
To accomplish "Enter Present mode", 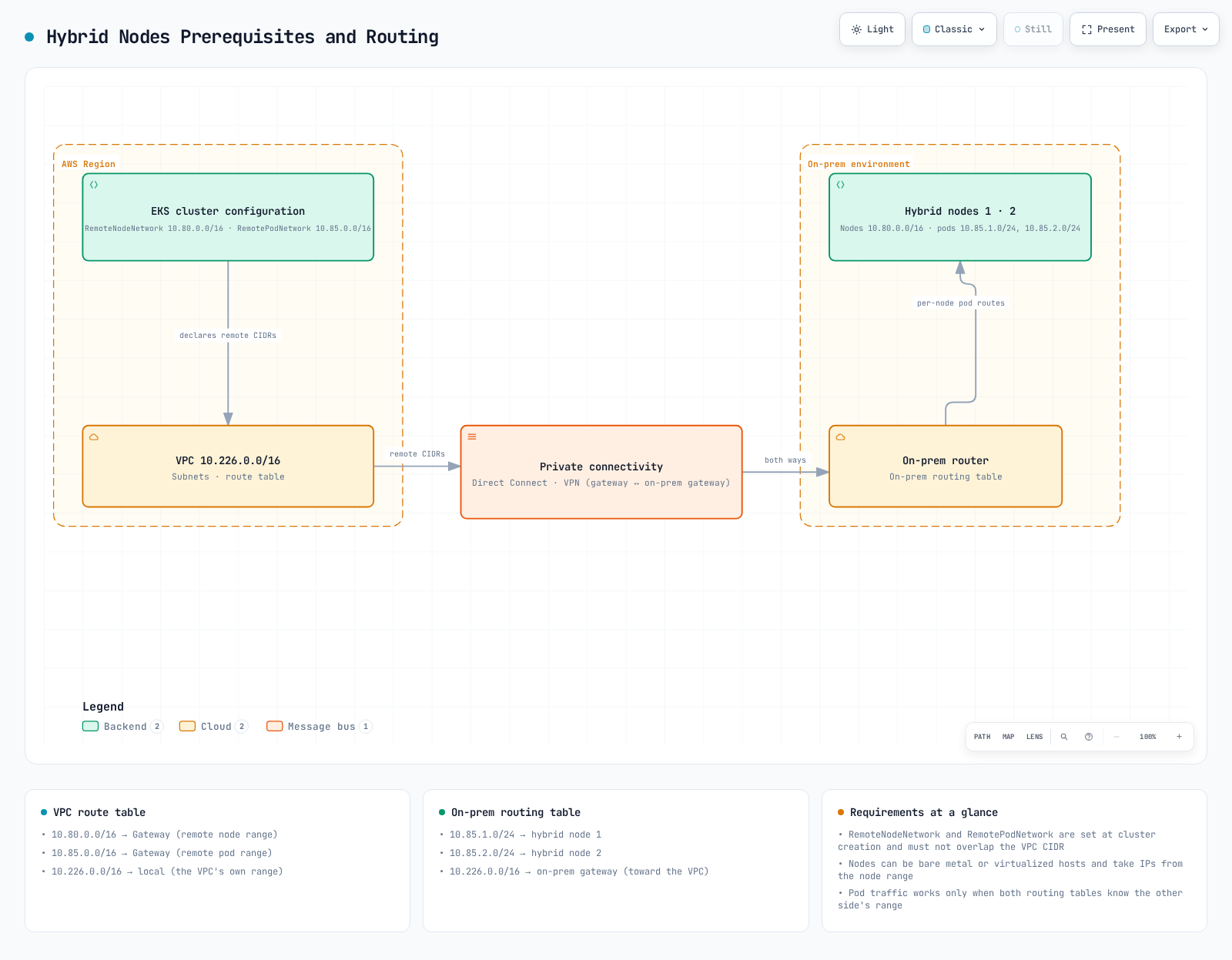I will (x=1108, y=29).
